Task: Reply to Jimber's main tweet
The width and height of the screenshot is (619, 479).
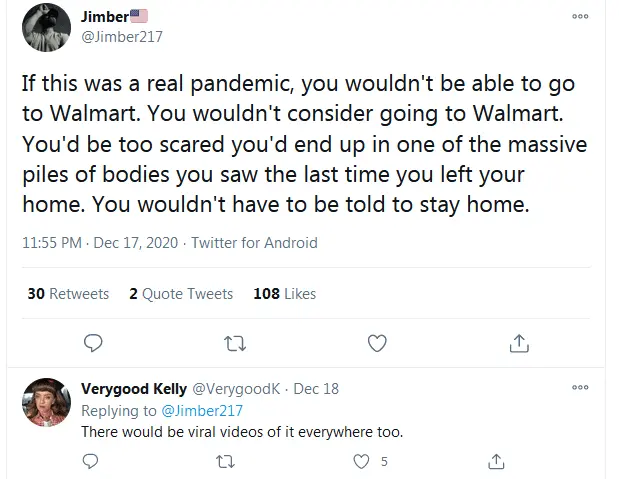Action: (93, 343)
